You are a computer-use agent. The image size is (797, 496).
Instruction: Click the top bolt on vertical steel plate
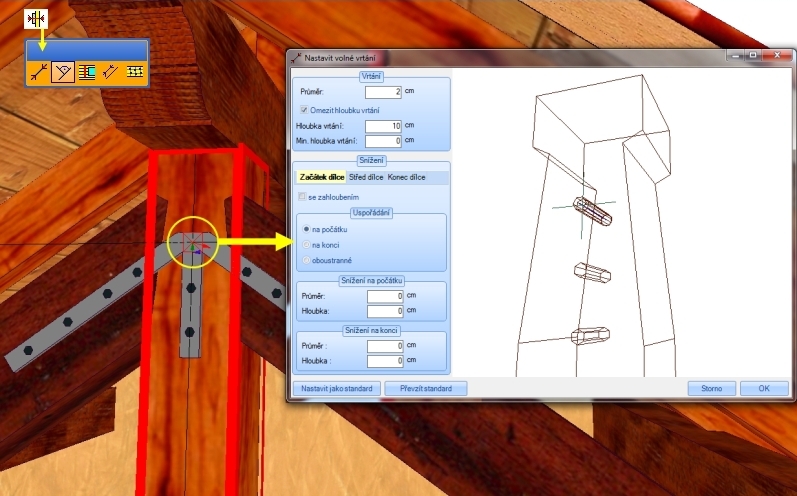click(x=191, y=288)
